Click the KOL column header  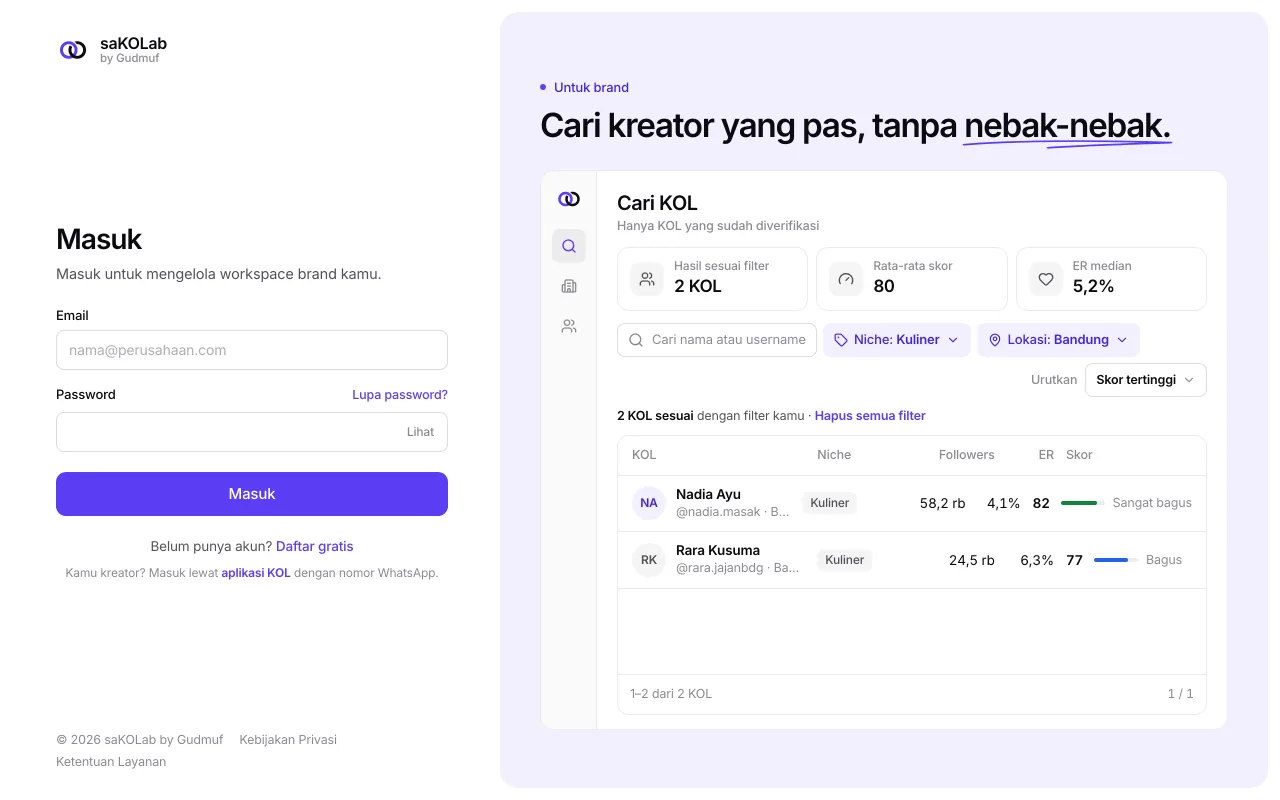point(644,455)
